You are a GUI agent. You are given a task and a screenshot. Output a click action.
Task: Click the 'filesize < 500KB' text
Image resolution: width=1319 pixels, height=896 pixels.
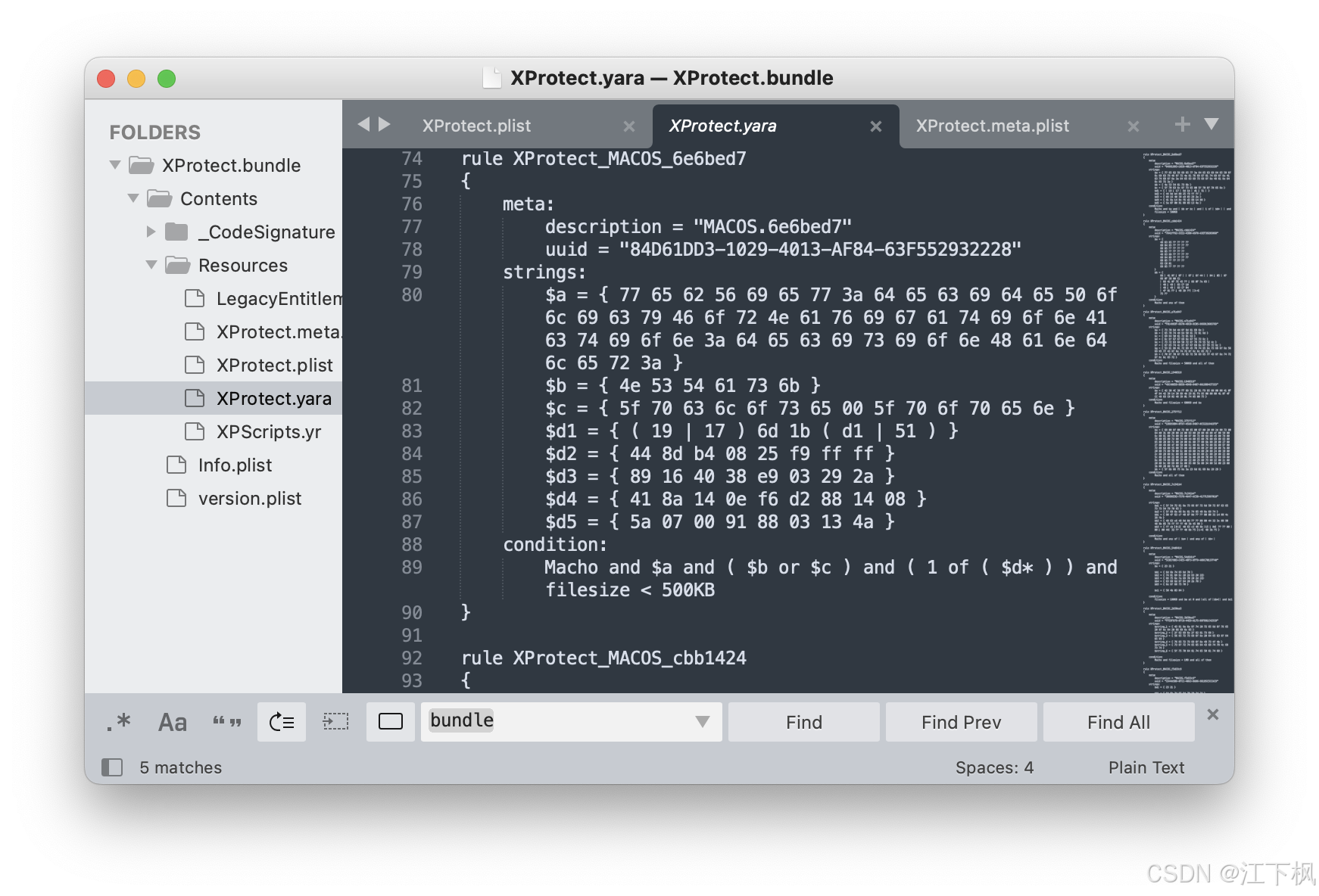coord(630,590)
